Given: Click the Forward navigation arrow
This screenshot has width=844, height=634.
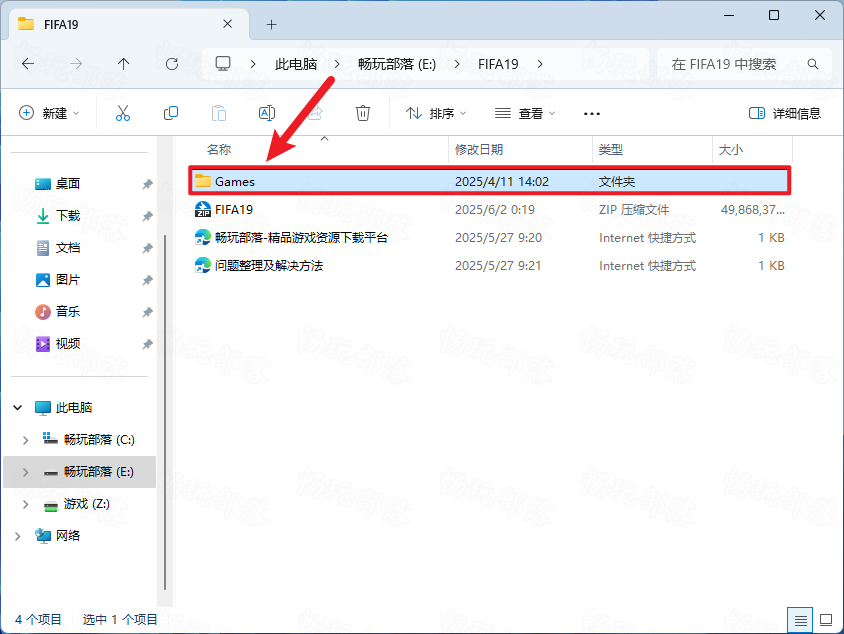Looking at the screenshot, I should [x=76, y=64].
